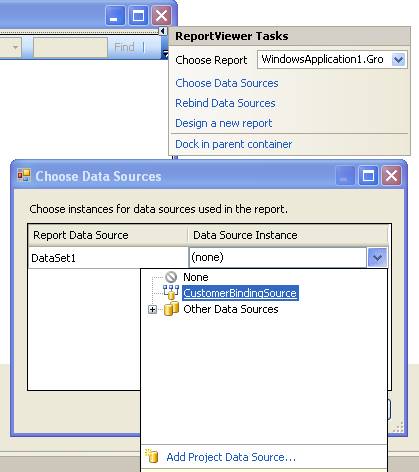This screenshot has height=472, width=419.
Task: Click Dock in parent container link
Action: pos(233,144)
